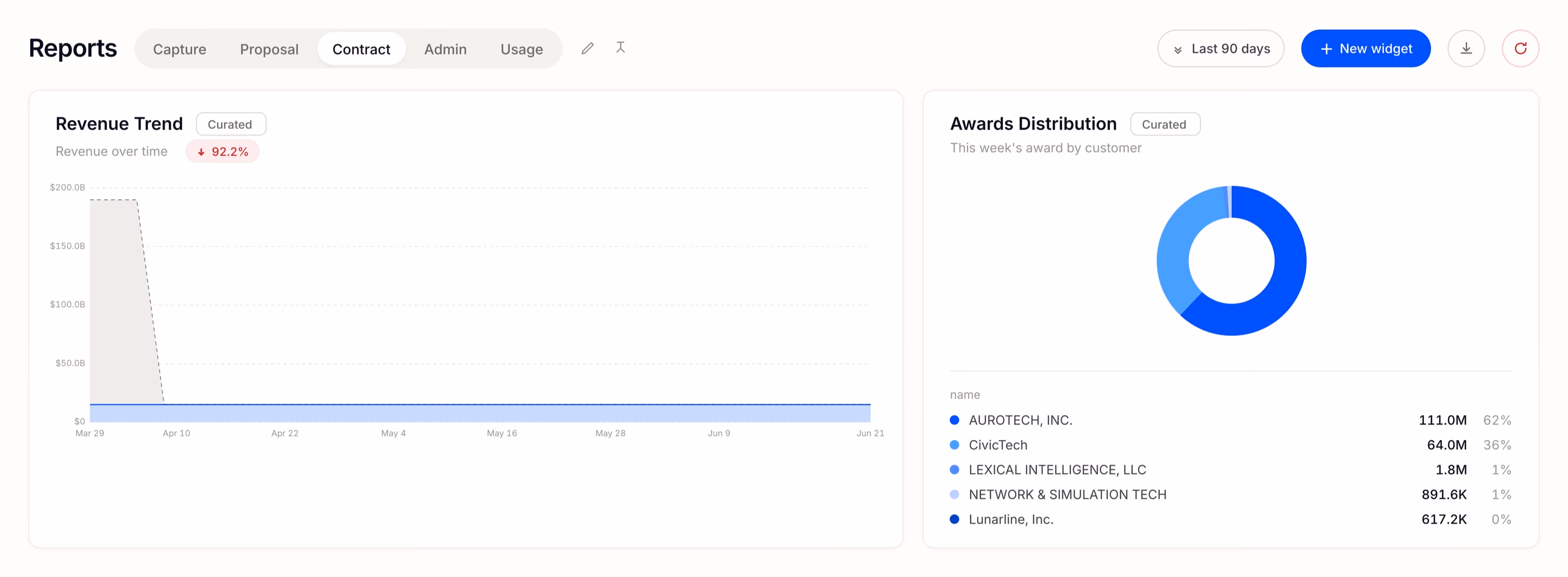Click the CivicTech legend color dot
This screenshot has width=1568, height=577.
pos(955,445)
